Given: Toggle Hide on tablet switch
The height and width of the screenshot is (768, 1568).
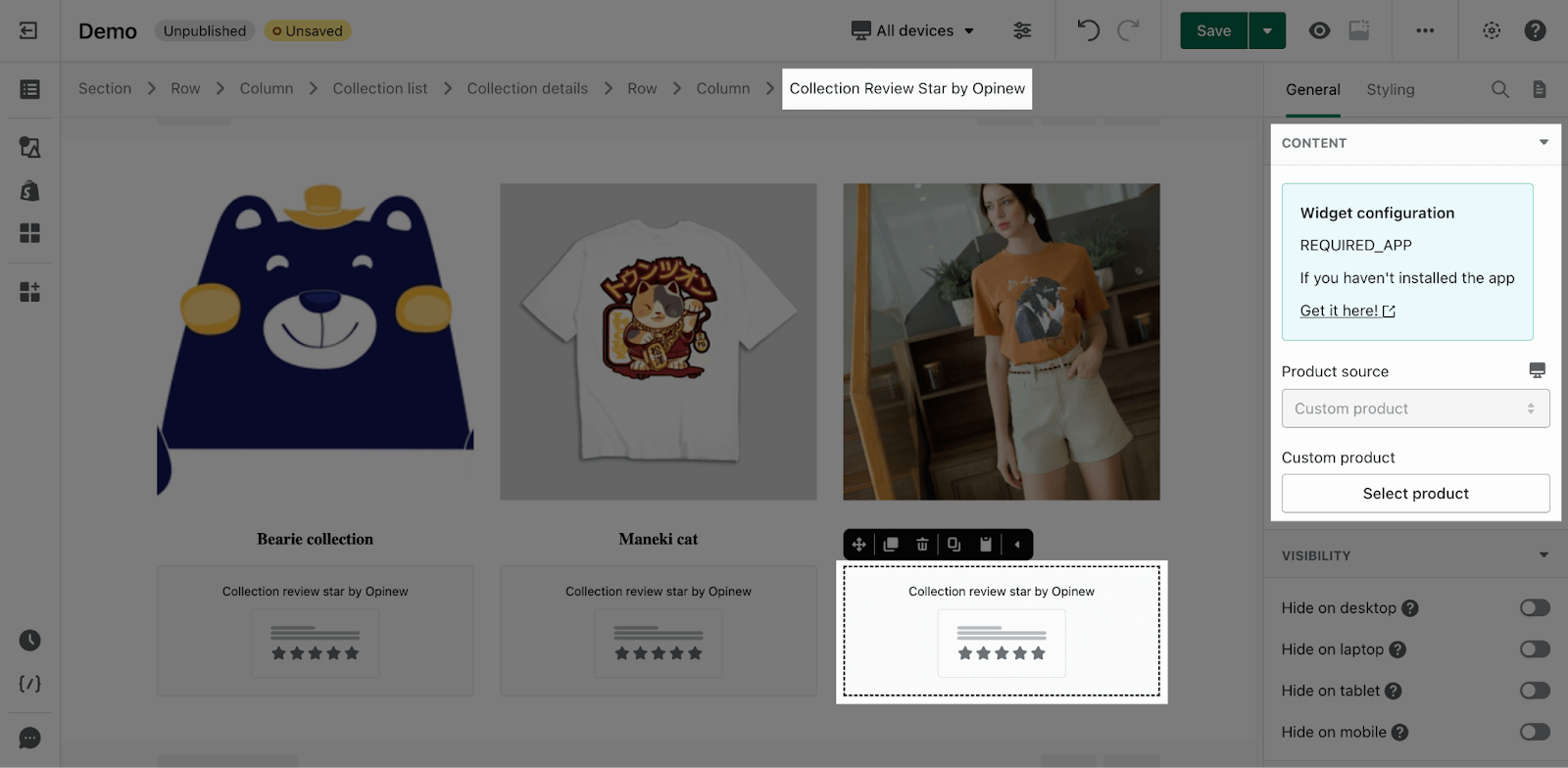Looking at the screenshot, I should pos(1535,691).
